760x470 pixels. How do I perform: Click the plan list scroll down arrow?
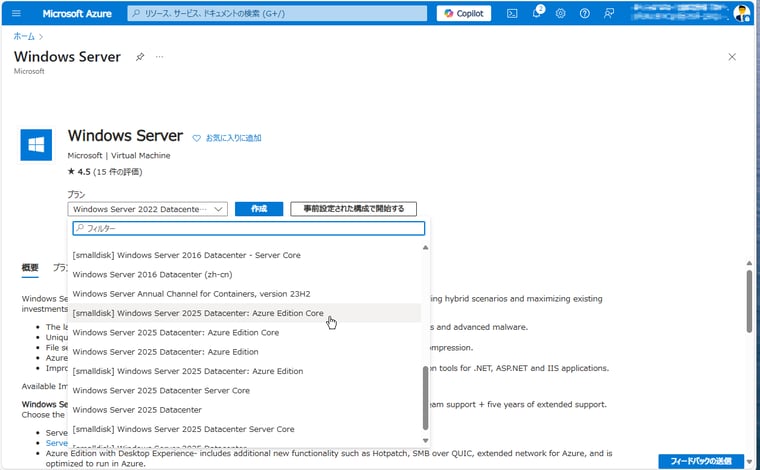point(425,440)
